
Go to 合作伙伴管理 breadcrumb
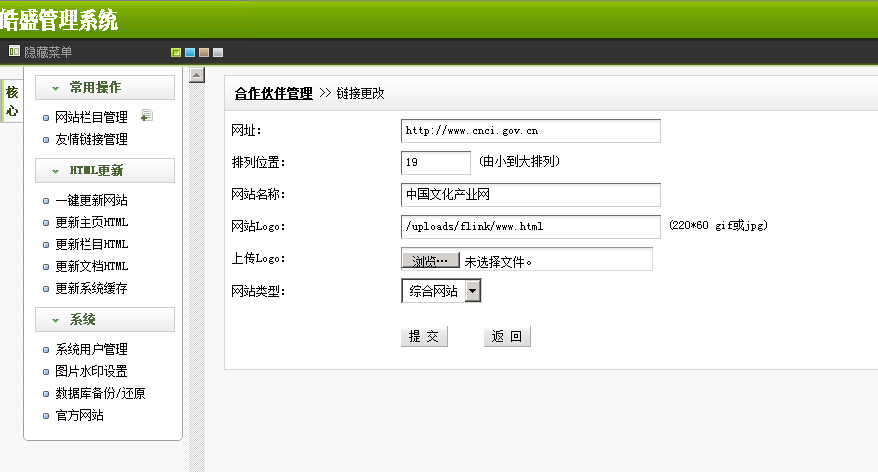click(x=273, y=94)
